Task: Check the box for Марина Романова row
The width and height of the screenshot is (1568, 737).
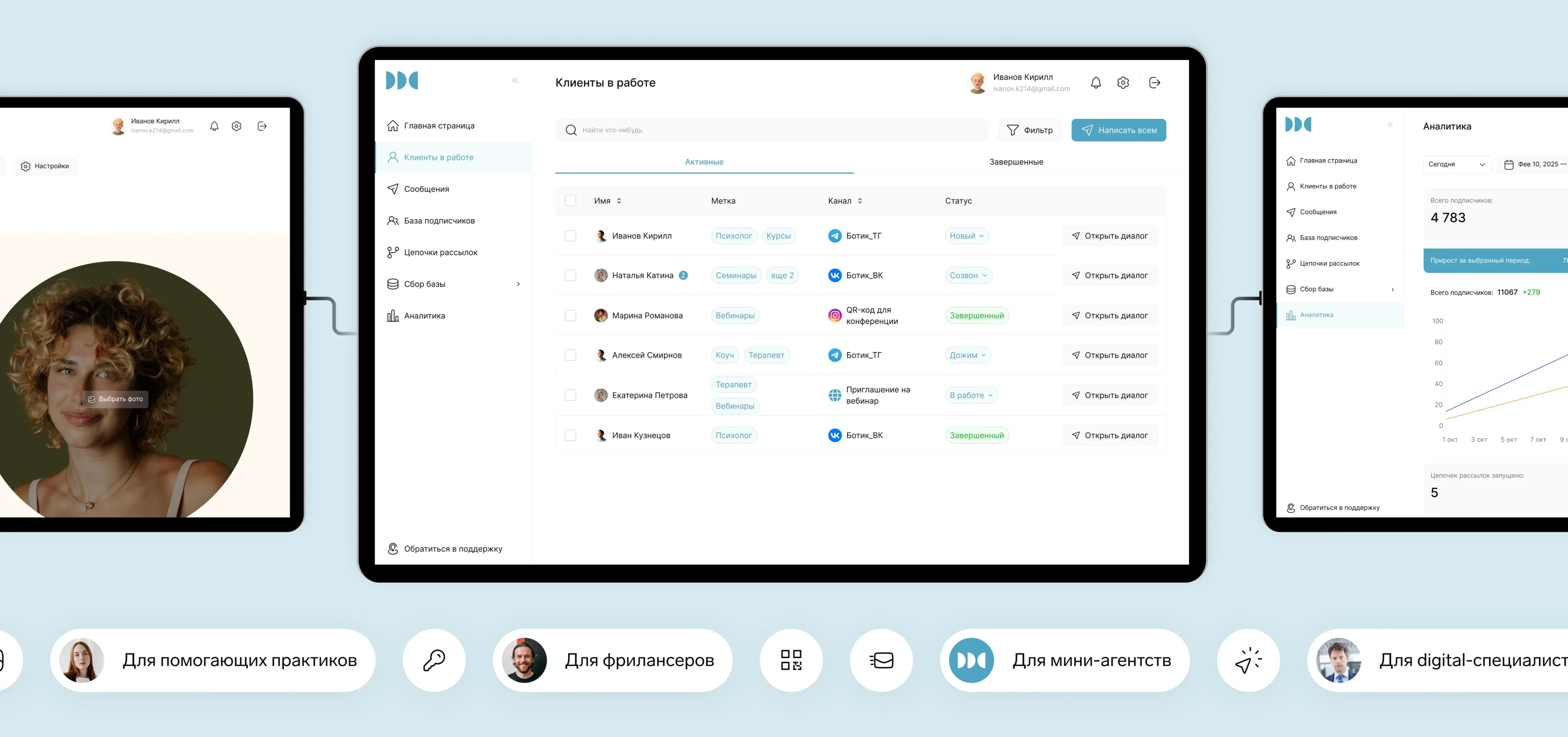Action: tap(570, 315)
